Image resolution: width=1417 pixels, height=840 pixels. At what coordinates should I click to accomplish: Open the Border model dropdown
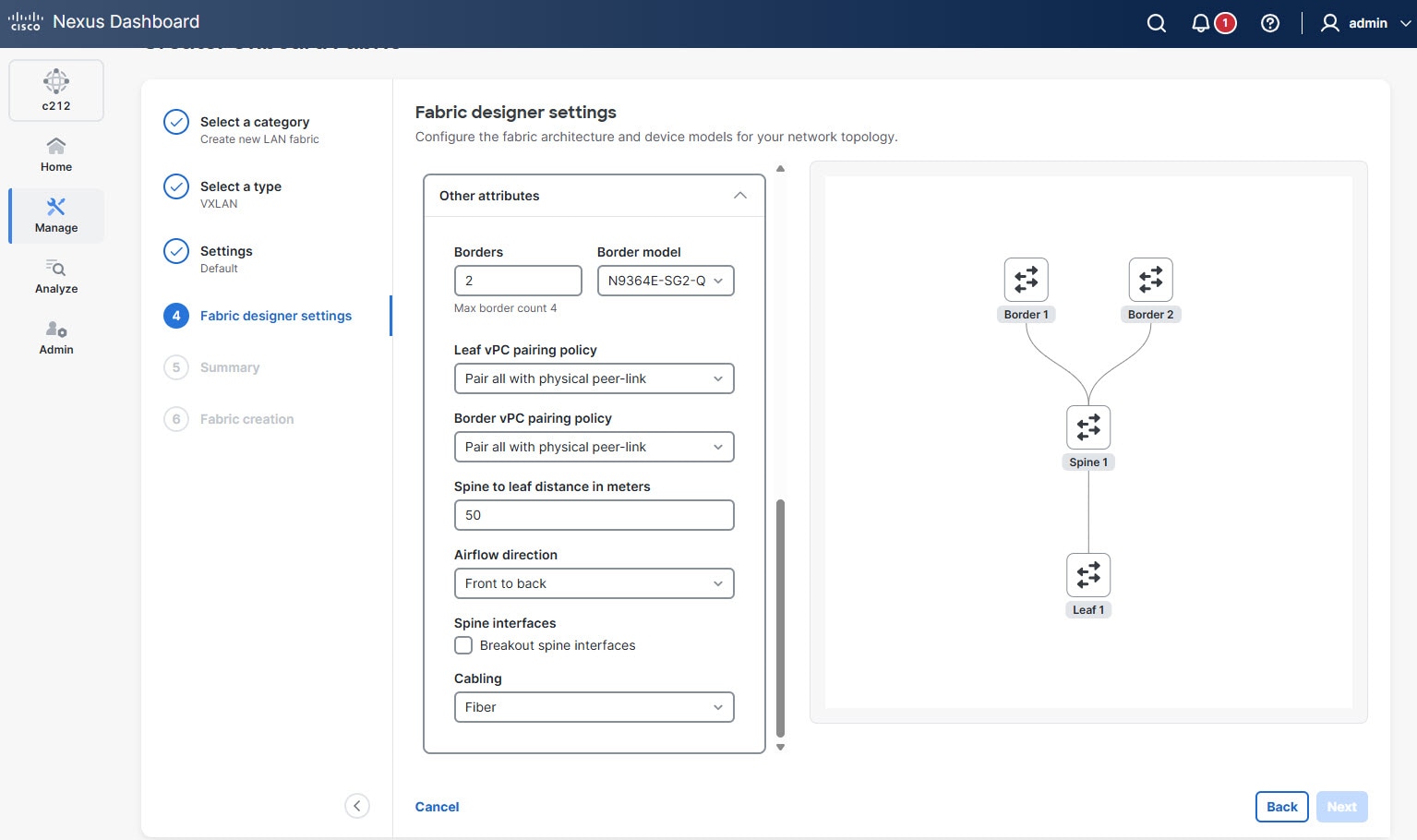coord(666,281)
